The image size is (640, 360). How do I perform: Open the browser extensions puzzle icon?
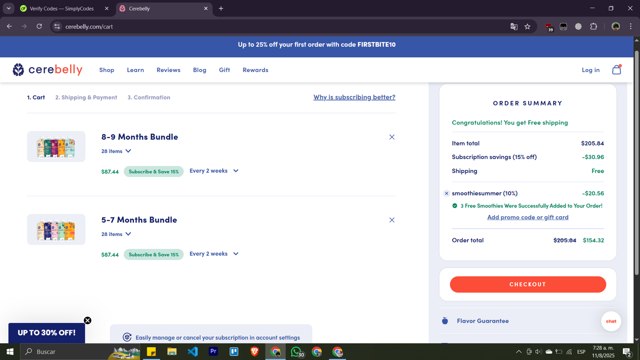(x=593, y=27)
